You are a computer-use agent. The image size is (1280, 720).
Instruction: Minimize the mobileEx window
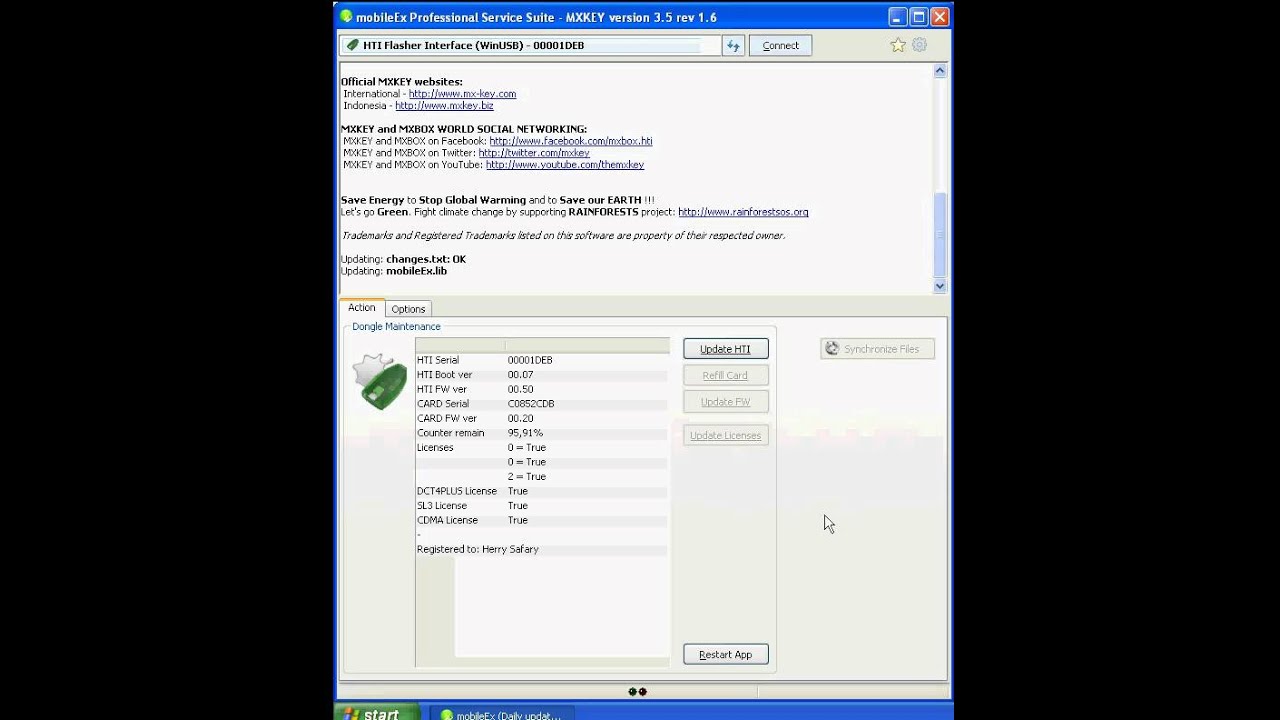click(x=897, y=17)
